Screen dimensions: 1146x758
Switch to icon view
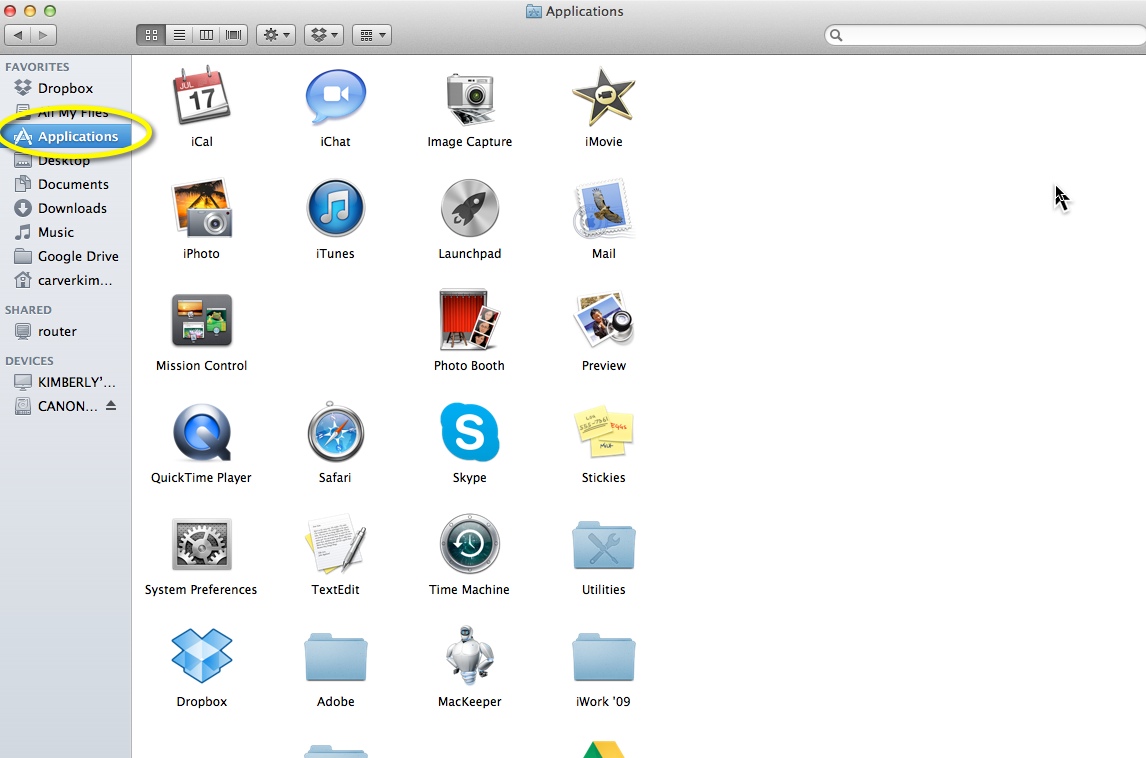point(151,35)
